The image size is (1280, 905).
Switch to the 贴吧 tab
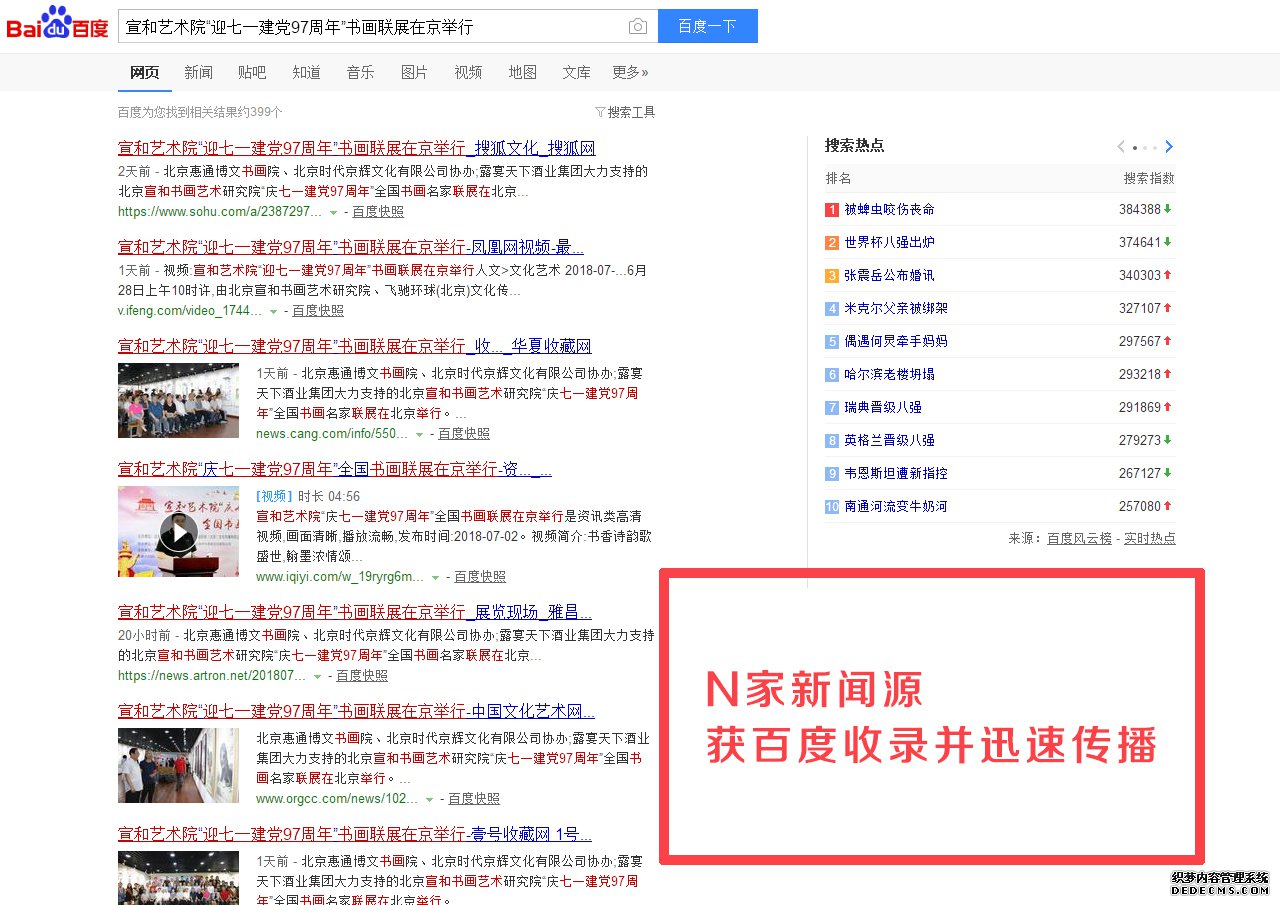252,72
